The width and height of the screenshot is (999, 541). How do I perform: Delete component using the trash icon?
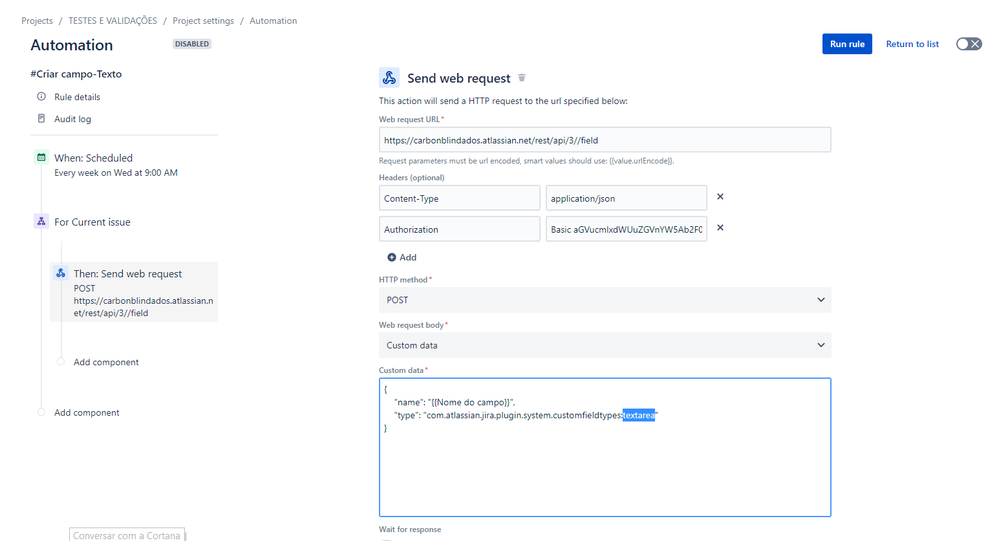coord(522,78)
